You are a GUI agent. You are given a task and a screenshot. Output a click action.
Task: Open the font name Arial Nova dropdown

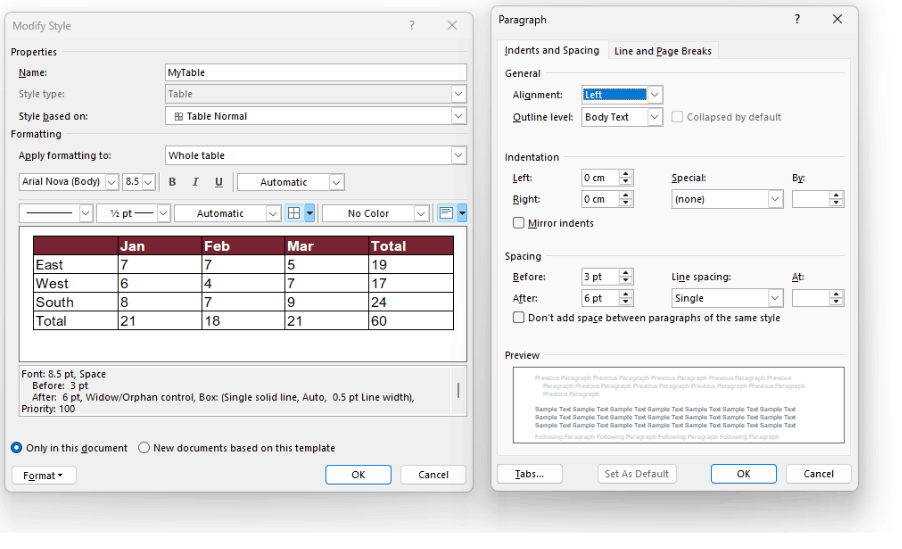(112, 182)
